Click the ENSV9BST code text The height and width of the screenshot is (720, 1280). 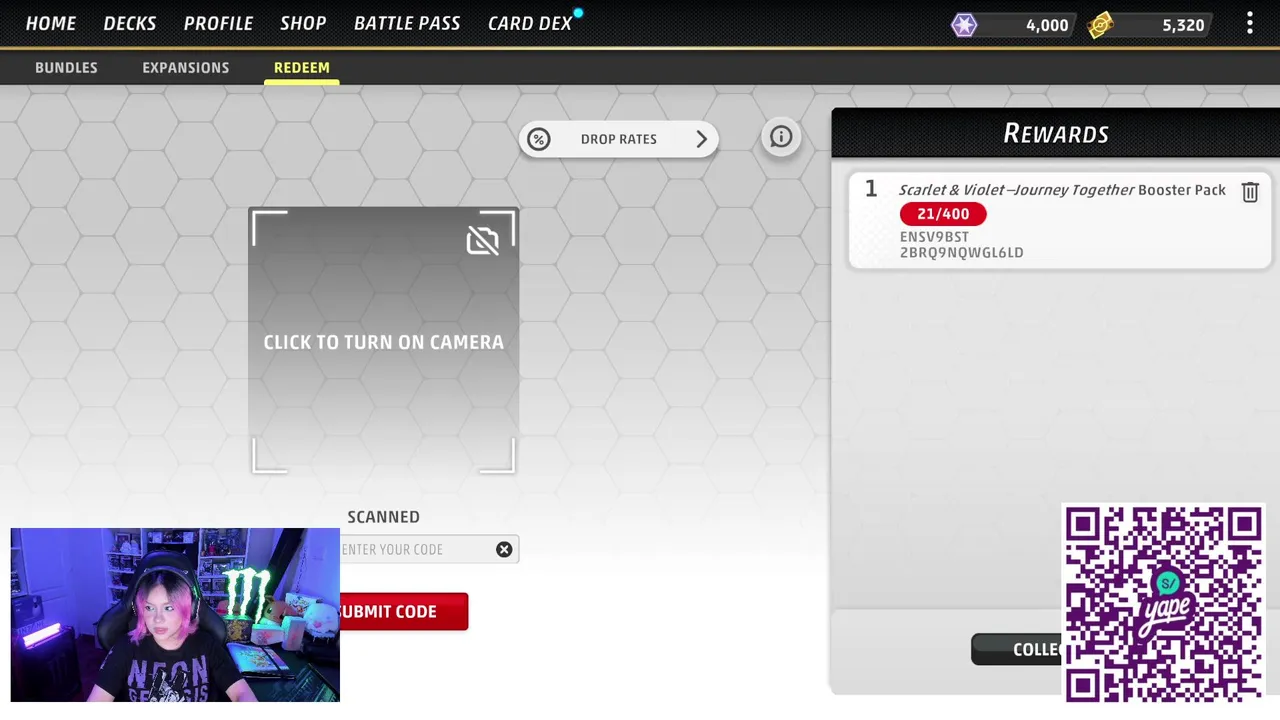pos(934,237)
